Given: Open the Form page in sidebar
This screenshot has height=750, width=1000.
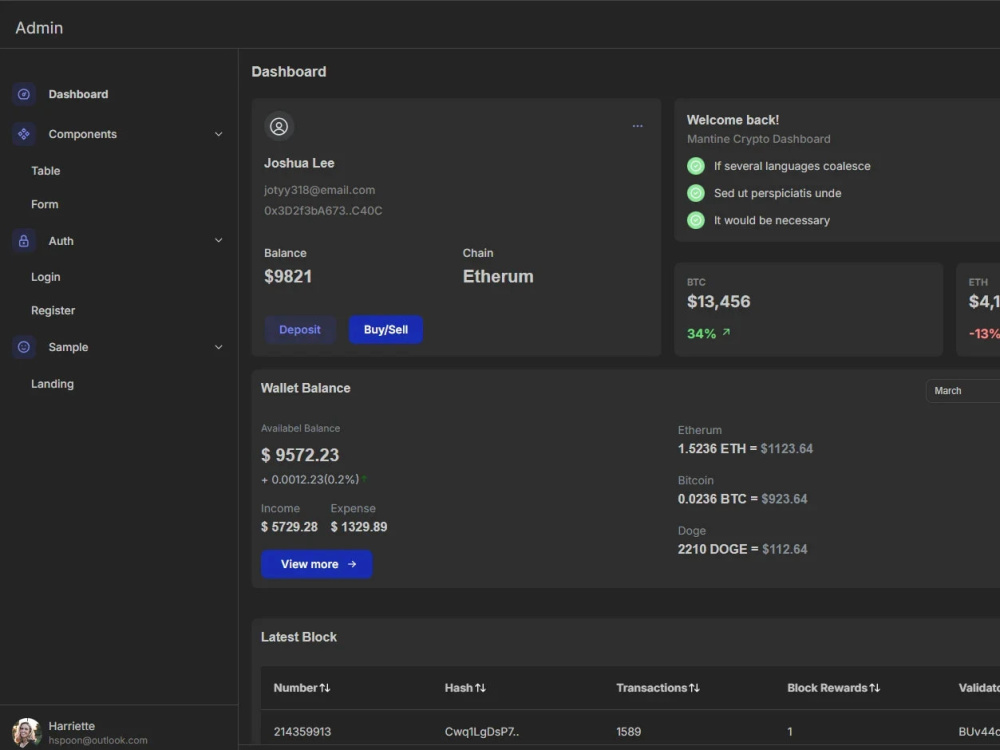Looking at the screenshot, I should [45, 205].
